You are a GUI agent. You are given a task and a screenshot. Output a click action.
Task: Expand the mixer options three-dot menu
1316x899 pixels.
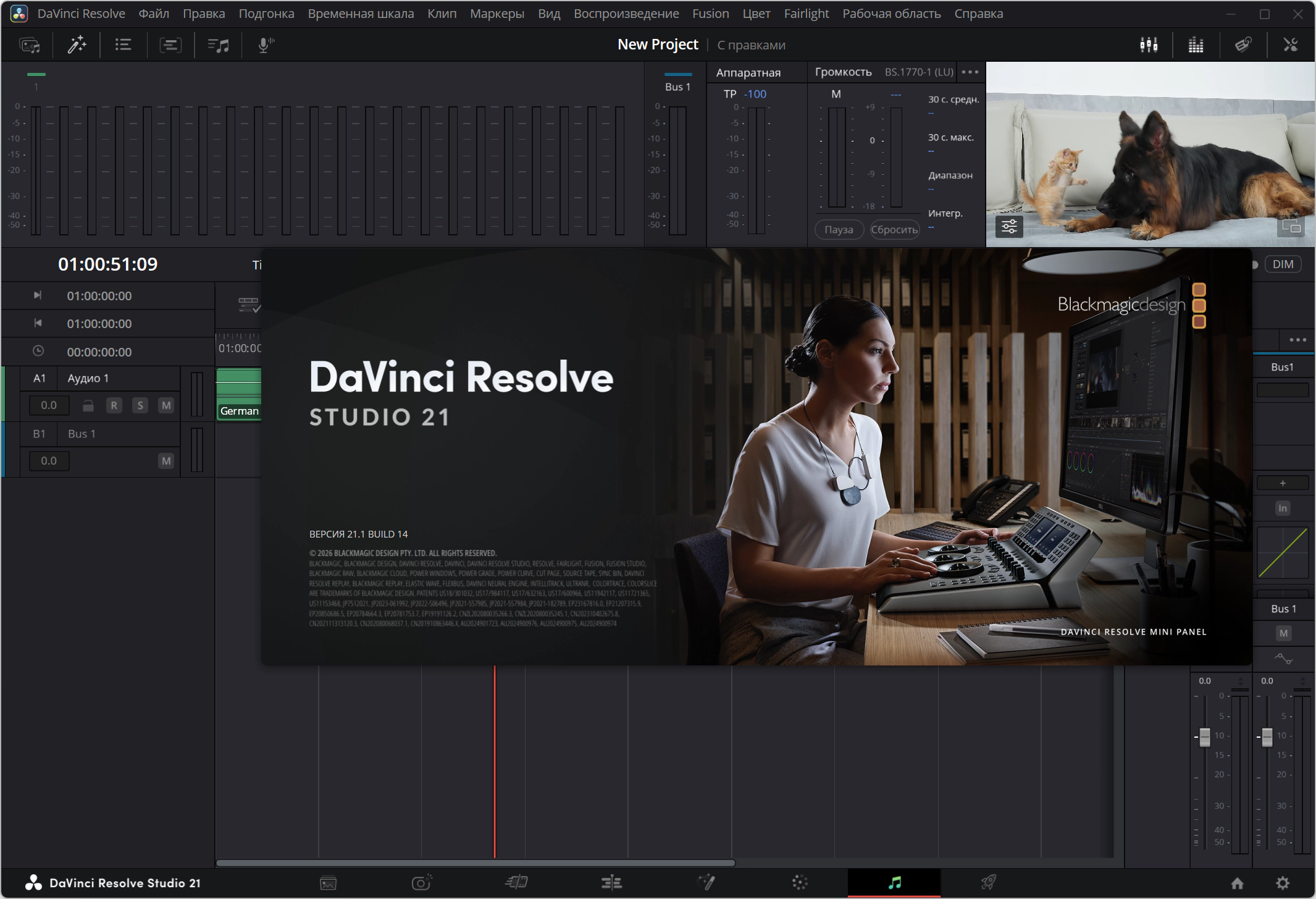point(1297,339)
